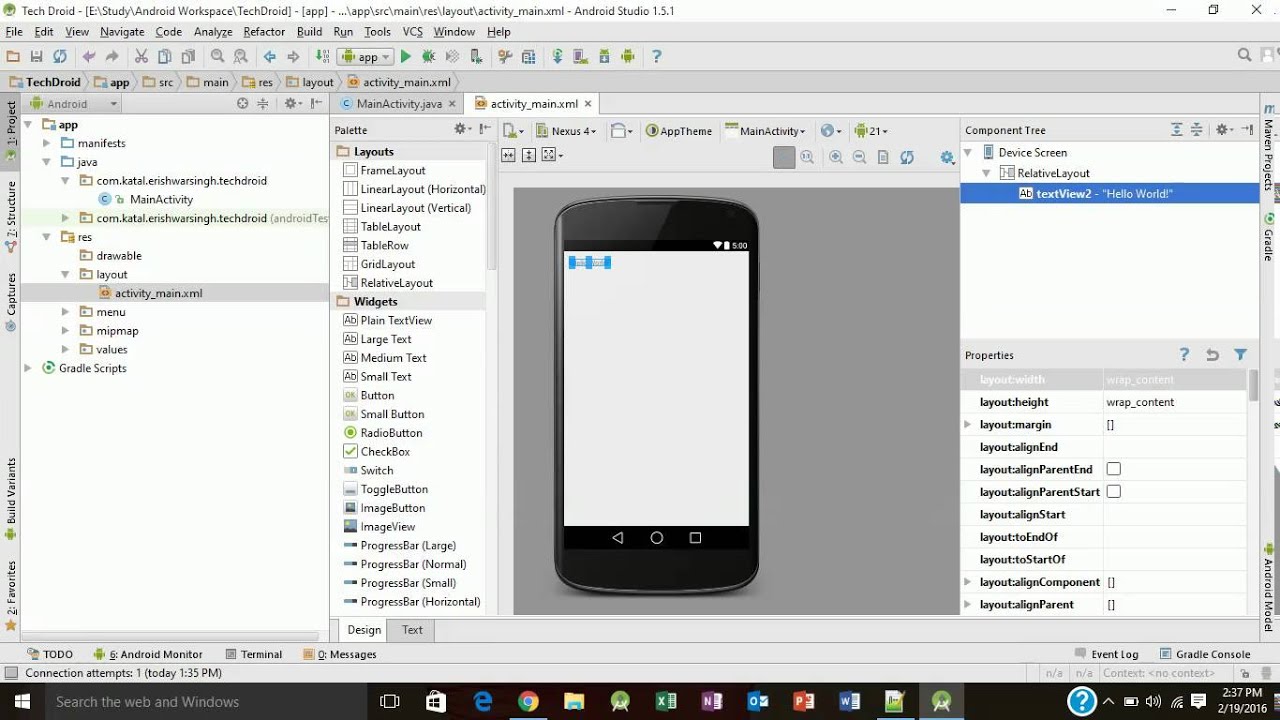Select activity_main.xml in project tree
This screenshot has height=720, width=1280.
click(x=158, y=293)
